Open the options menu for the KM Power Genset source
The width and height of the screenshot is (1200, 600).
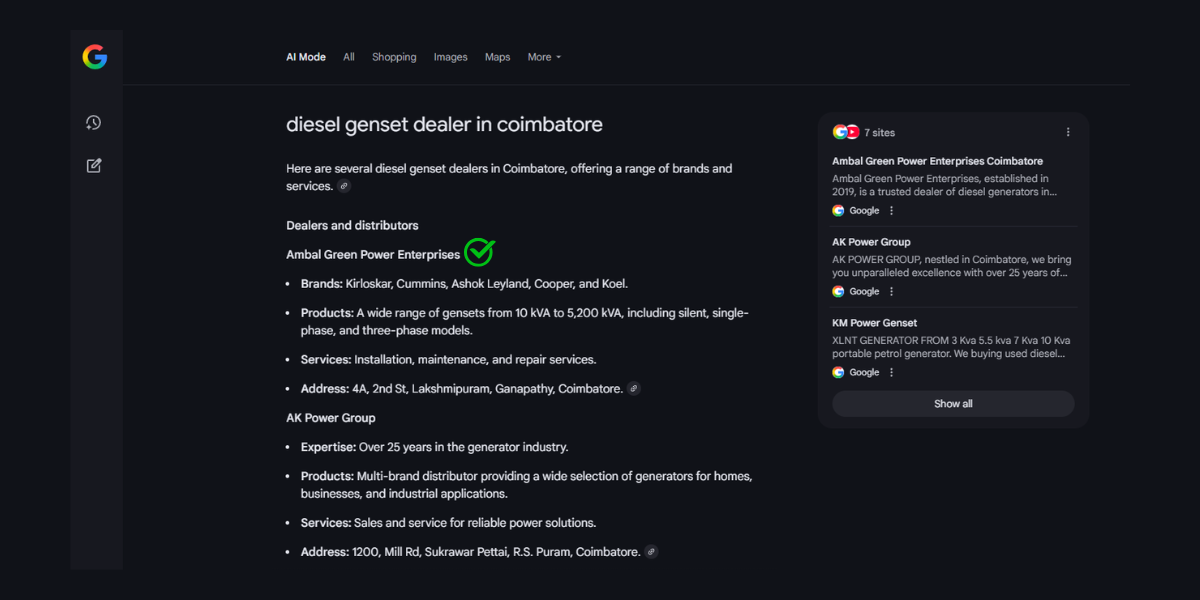coord(892,373)
